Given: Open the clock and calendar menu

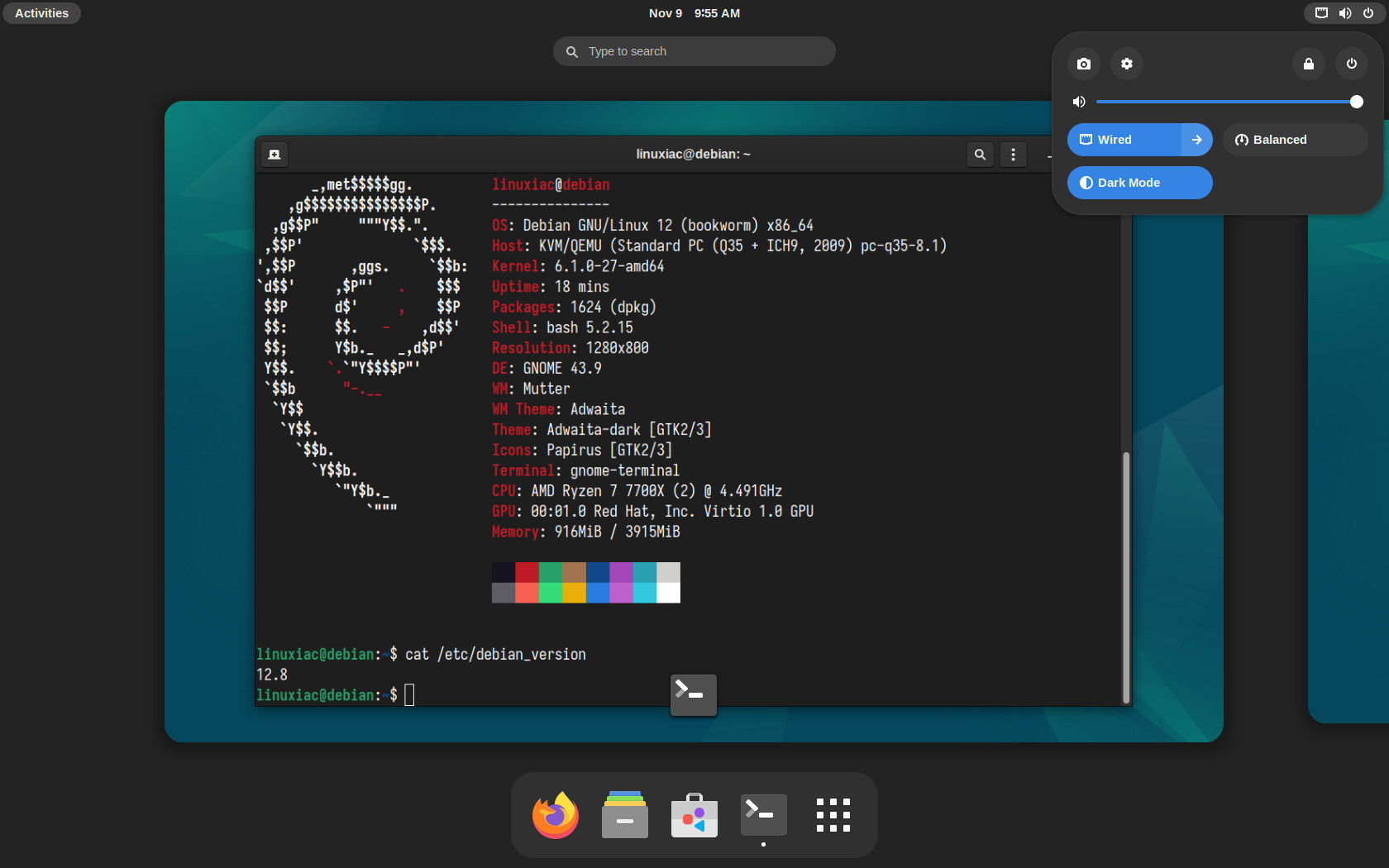Looking at the screenshot, I should tap(694, 13).
